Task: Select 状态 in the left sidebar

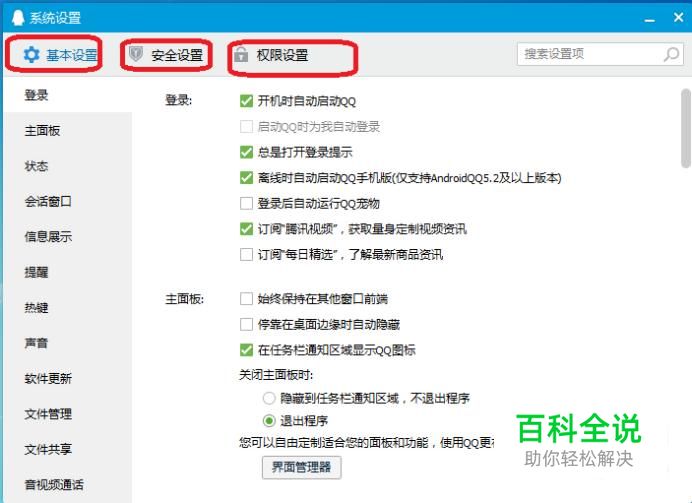Action: (36, 166)
